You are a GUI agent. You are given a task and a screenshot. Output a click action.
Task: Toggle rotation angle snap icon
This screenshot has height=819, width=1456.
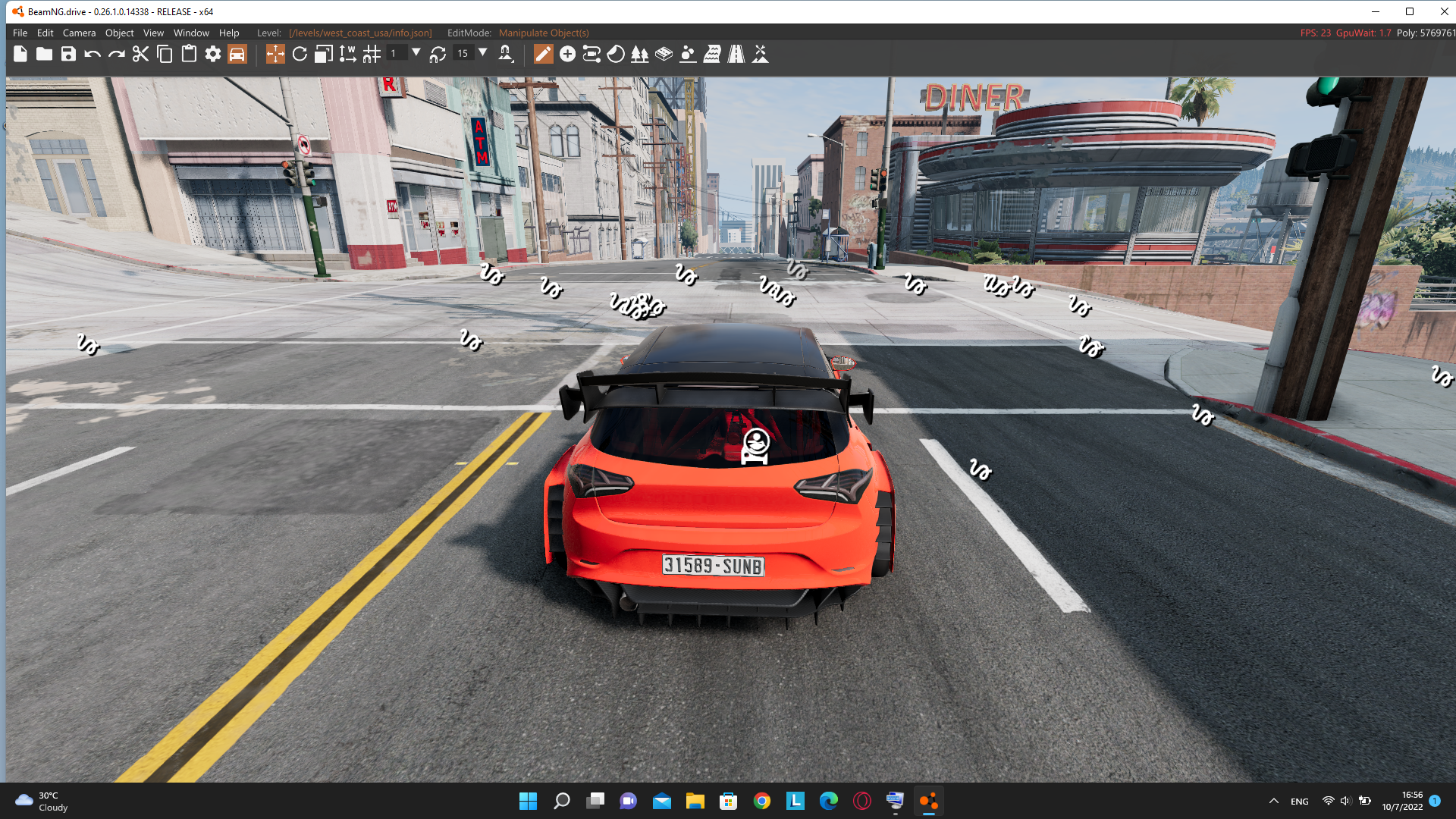[438, 54]
